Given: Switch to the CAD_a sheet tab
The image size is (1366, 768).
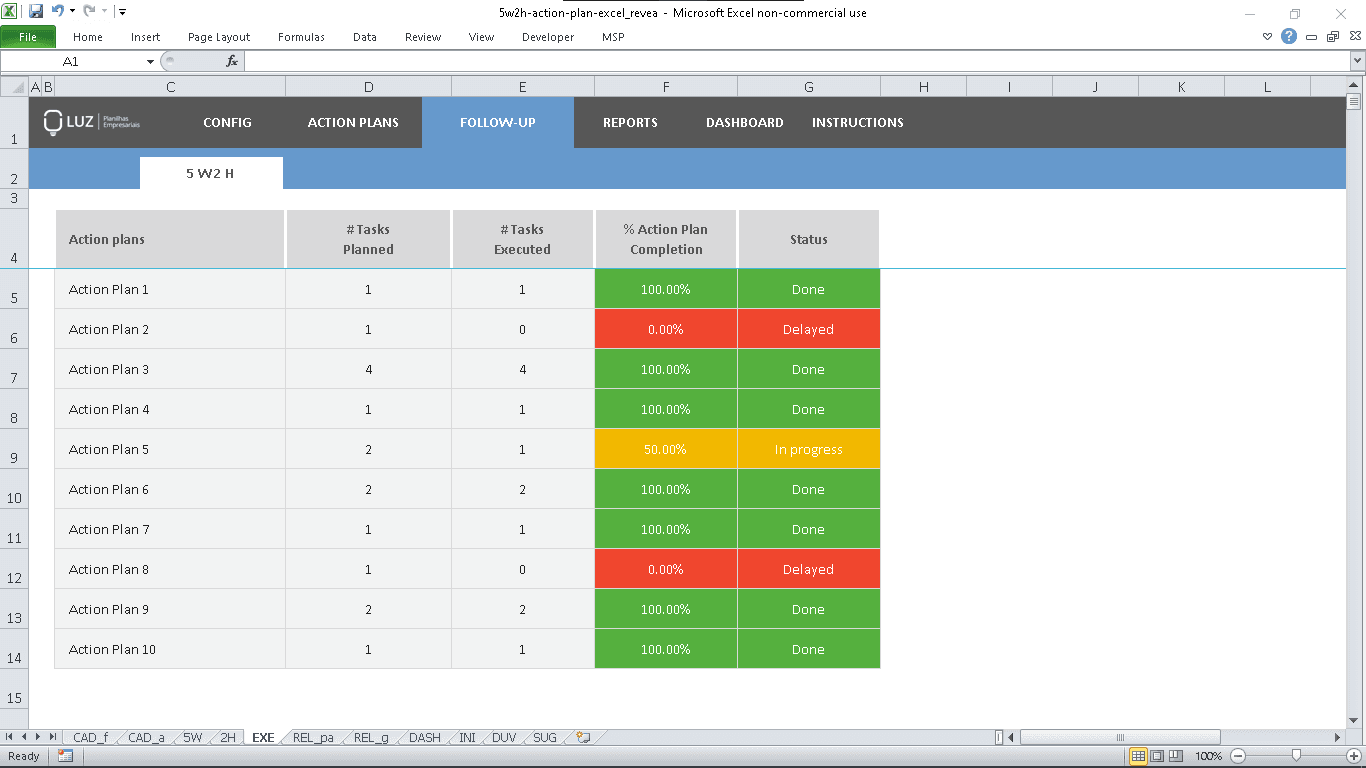Looking at the screenshot, I should pyautogui.click(x=146, y=737).
